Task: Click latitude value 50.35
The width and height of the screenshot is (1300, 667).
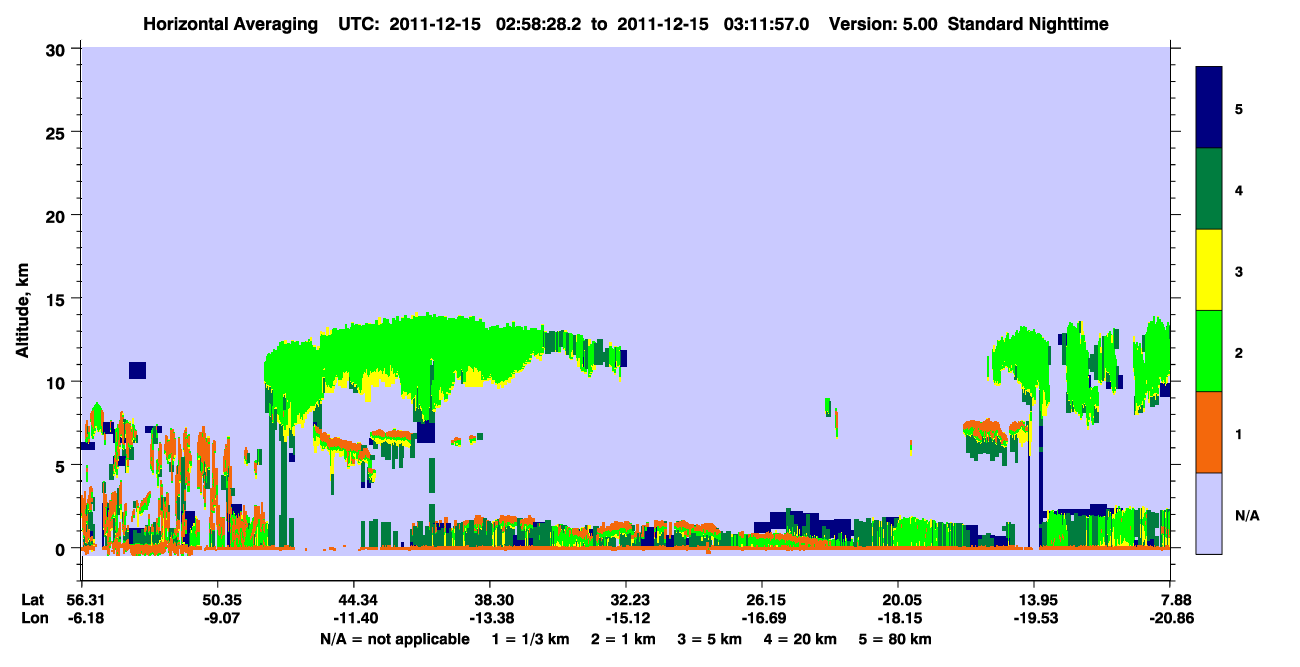Action: 217,600
